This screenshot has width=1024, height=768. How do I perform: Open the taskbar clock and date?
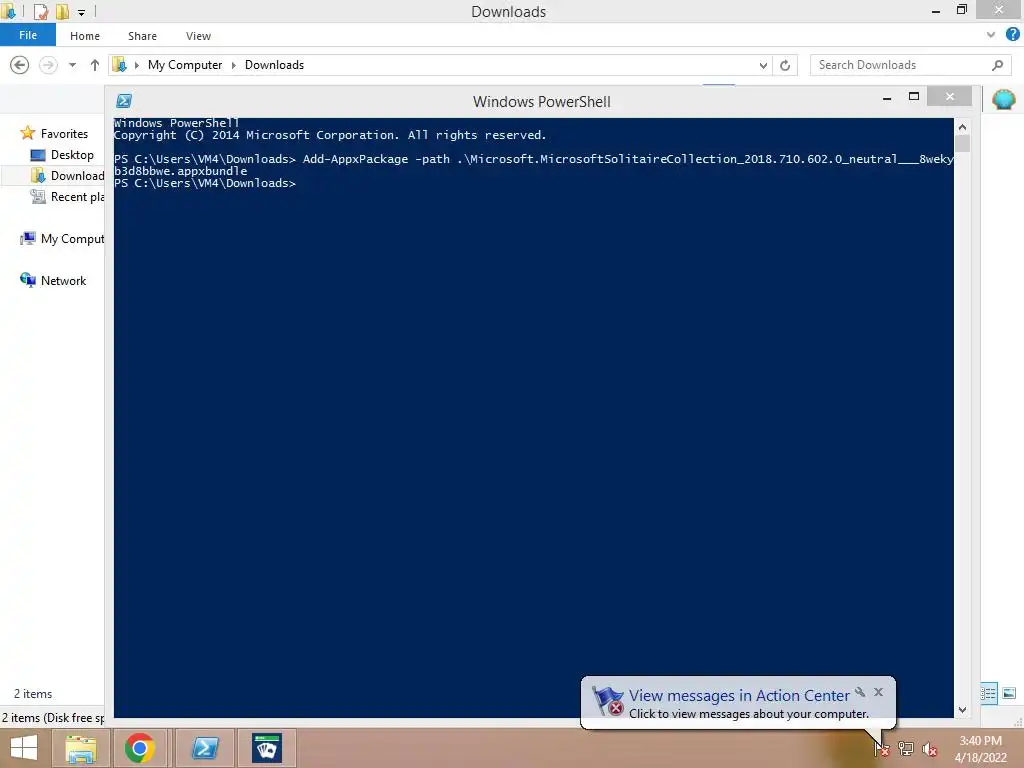coord(980,749)
